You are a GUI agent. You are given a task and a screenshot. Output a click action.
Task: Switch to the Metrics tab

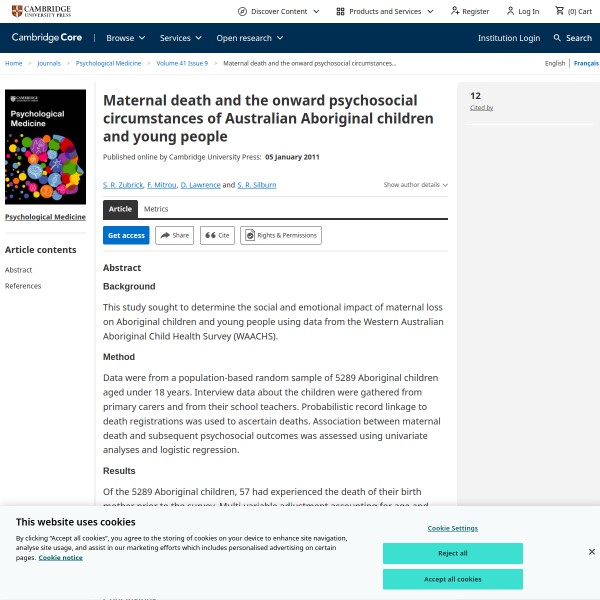pos(156,209)
